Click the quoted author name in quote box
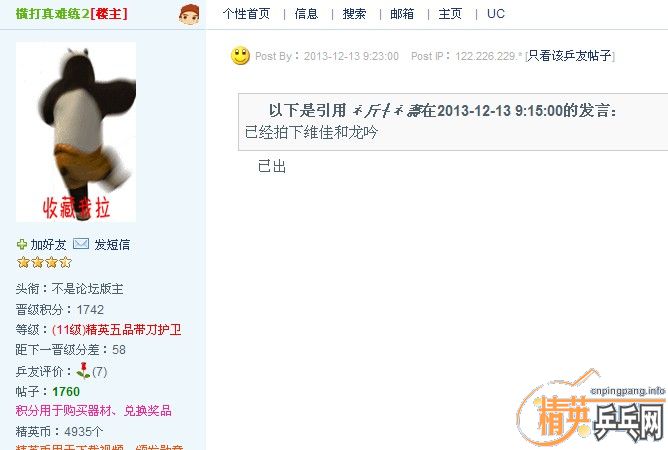The image size is (668, 450). coord(387,111)
